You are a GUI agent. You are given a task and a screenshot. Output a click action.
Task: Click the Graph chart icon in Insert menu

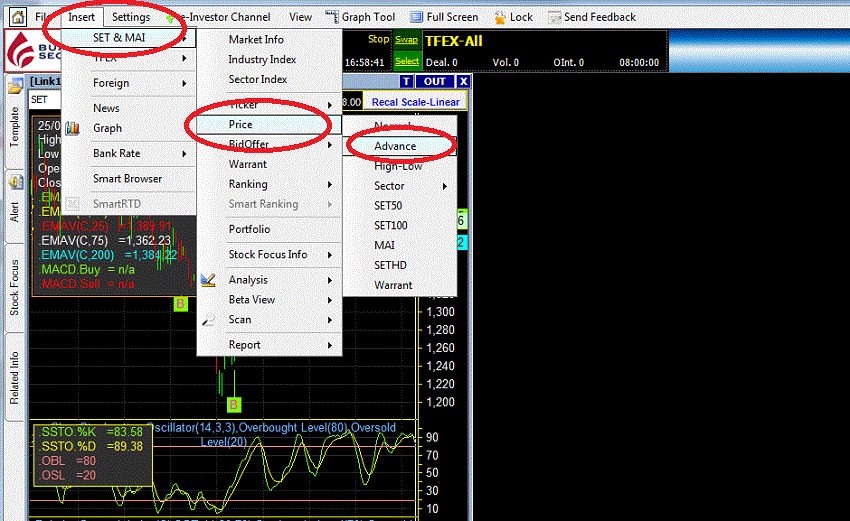pos(72,128)
